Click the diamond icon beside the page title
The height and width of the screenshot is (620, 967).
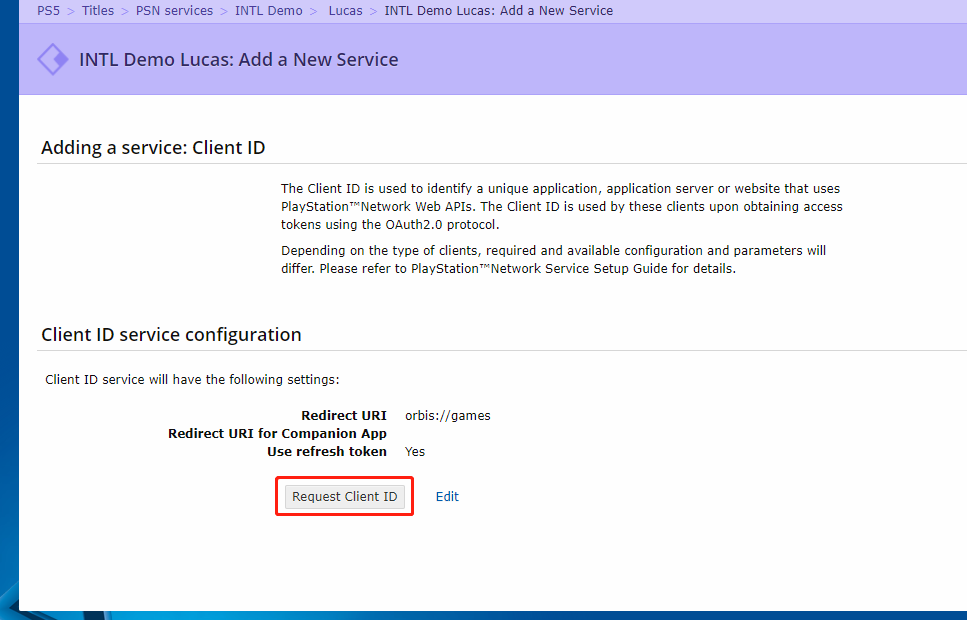click(52, 59)
